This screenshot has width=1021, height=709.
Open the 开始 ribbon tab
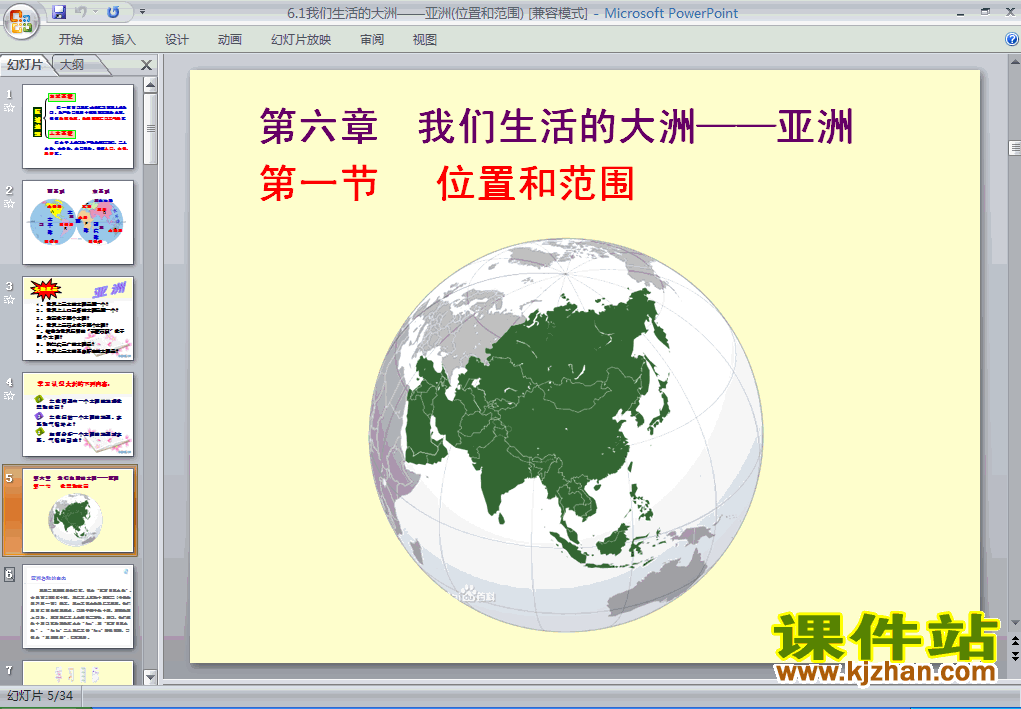pos(70,40)
